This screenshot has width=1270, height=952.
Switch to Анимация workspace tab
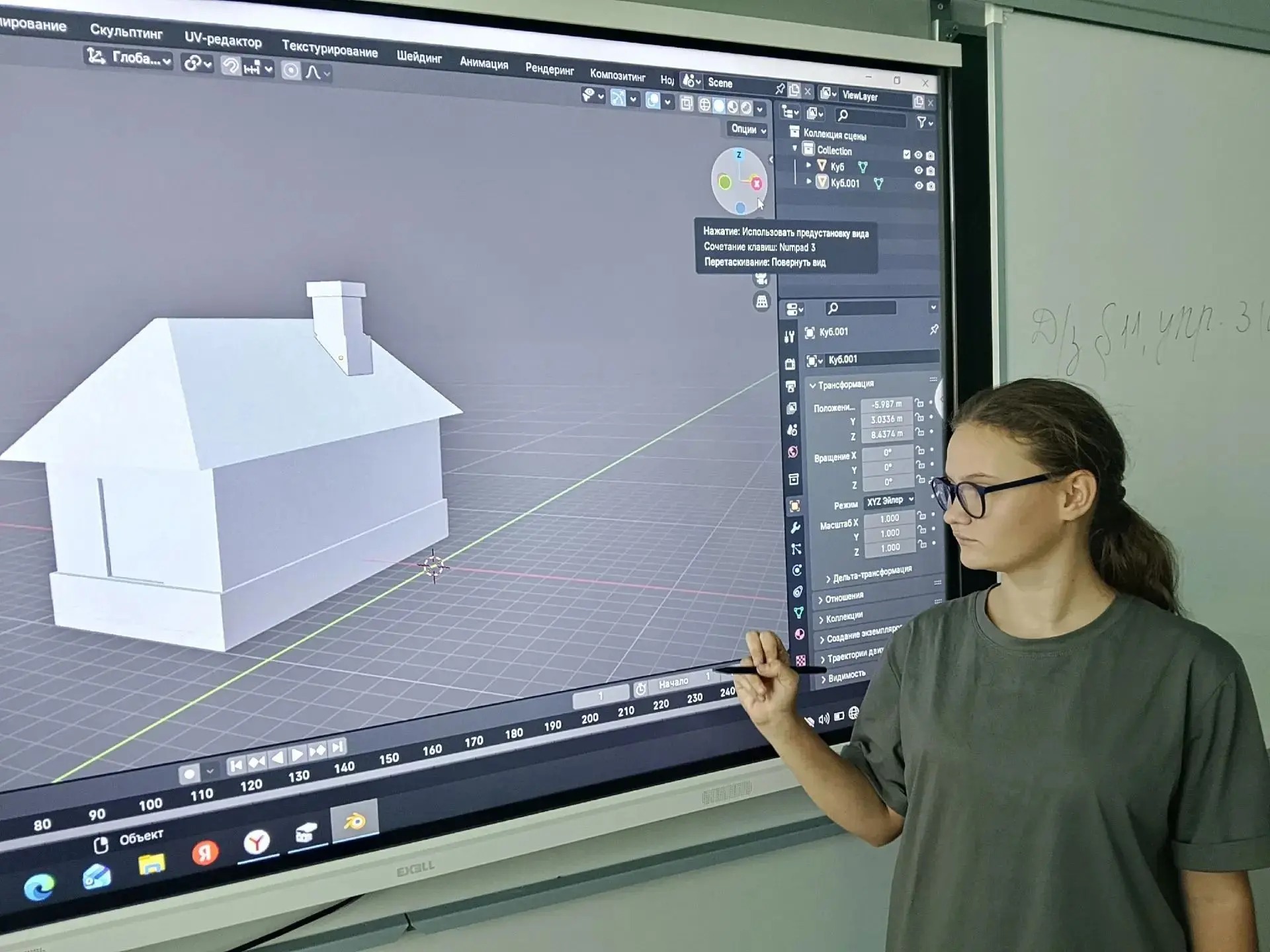[484, 63]
